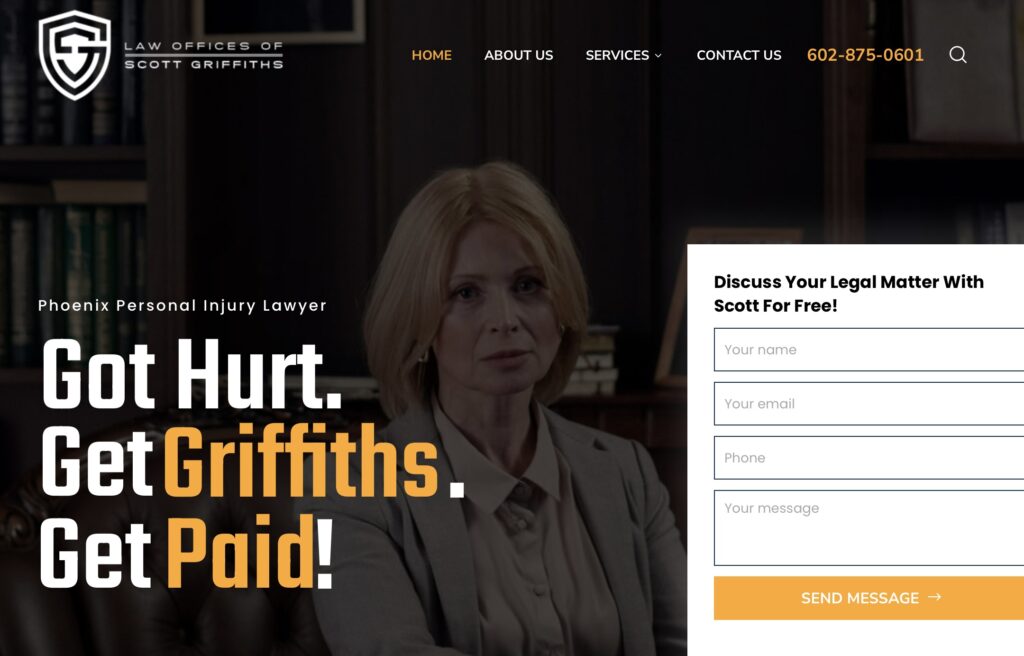Image resolution: width=1024 pixels, height=656 pixels.
Task: Open the Home menu item
Action: 431,55
